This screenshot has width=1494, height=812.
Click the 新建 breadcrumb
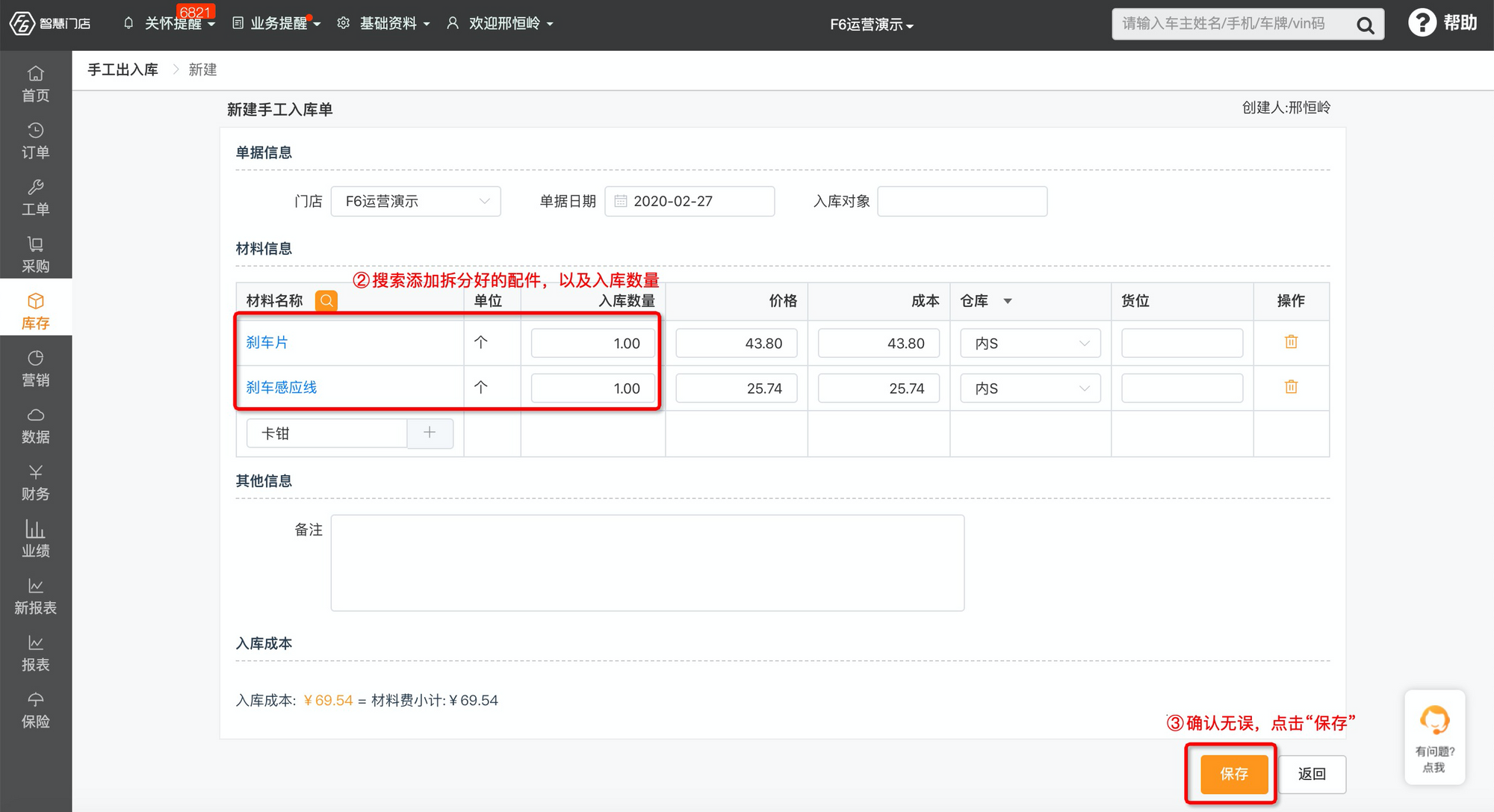point(202,69)
